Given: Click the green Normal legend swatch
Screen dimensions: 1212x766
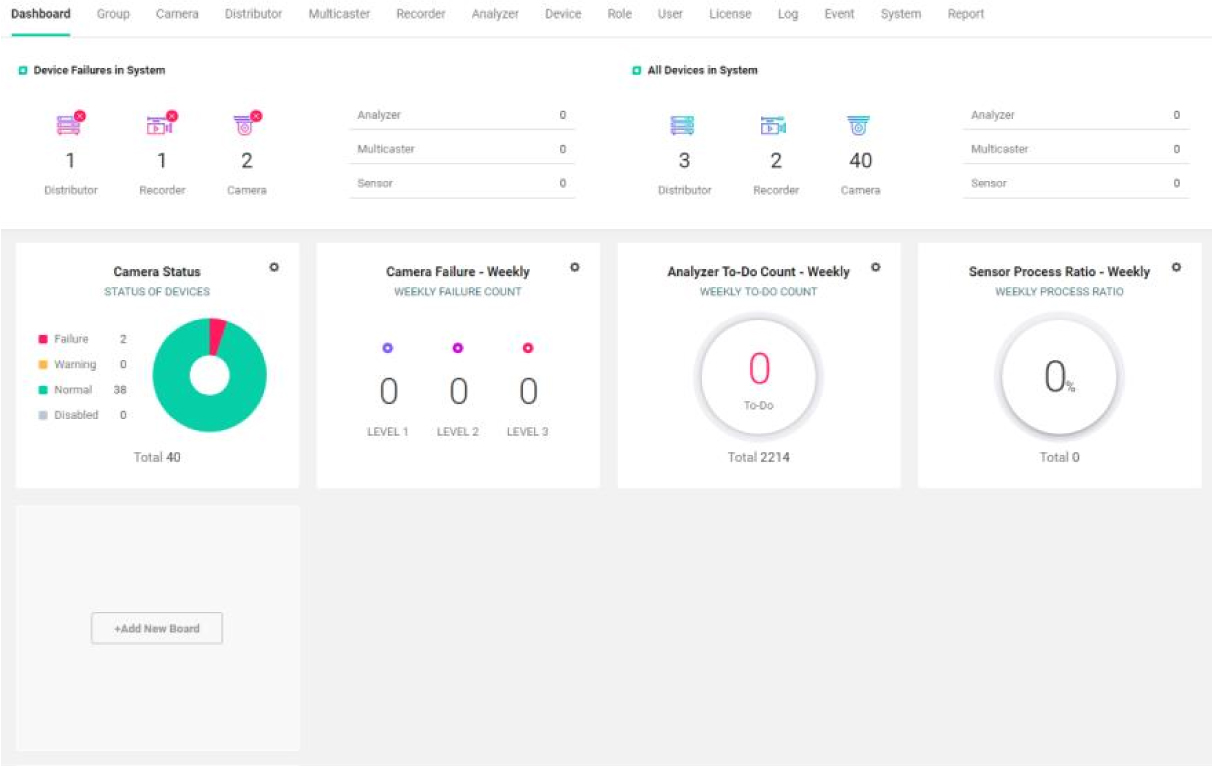Looking at the screenshot, I should (43, 390).
